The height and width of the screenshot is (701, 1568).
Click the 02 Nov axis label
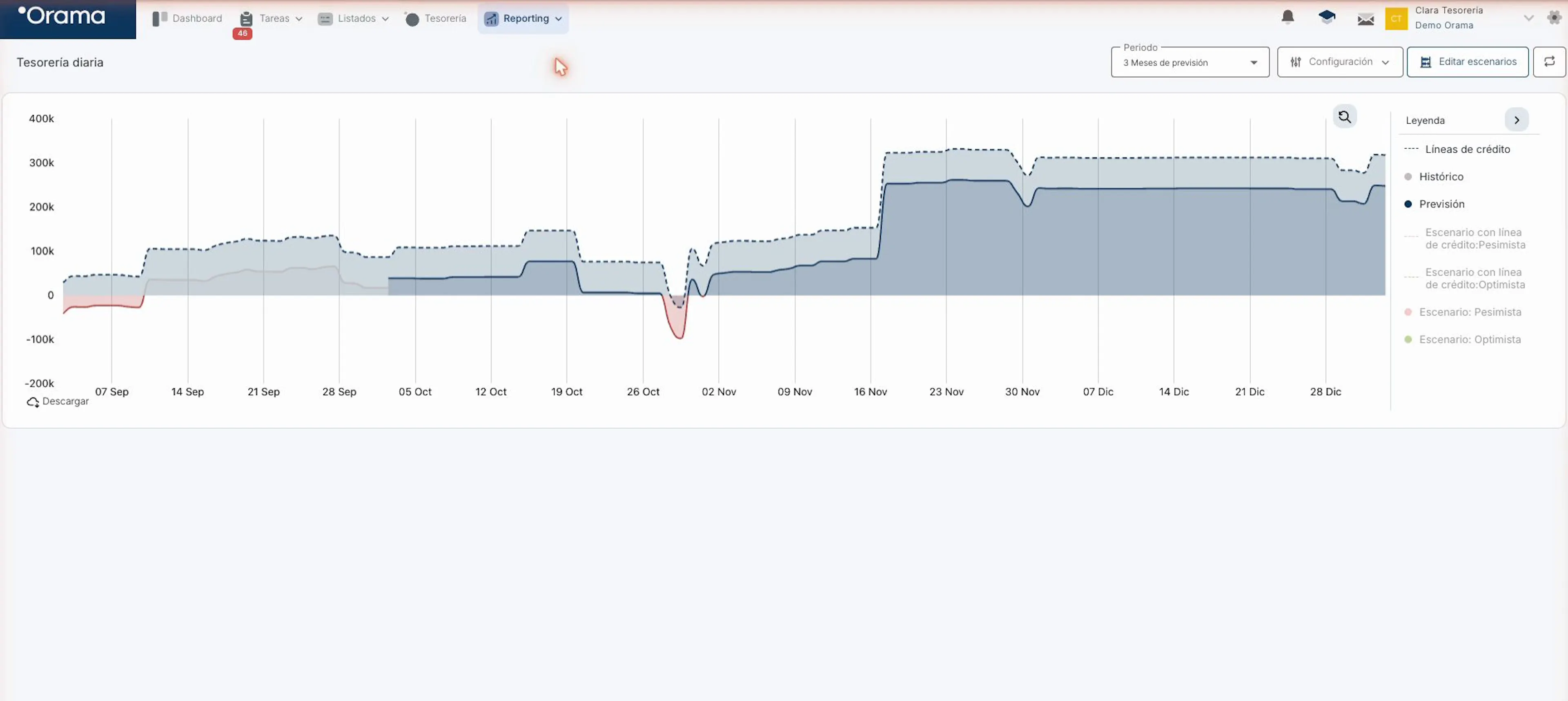[719, 392]
